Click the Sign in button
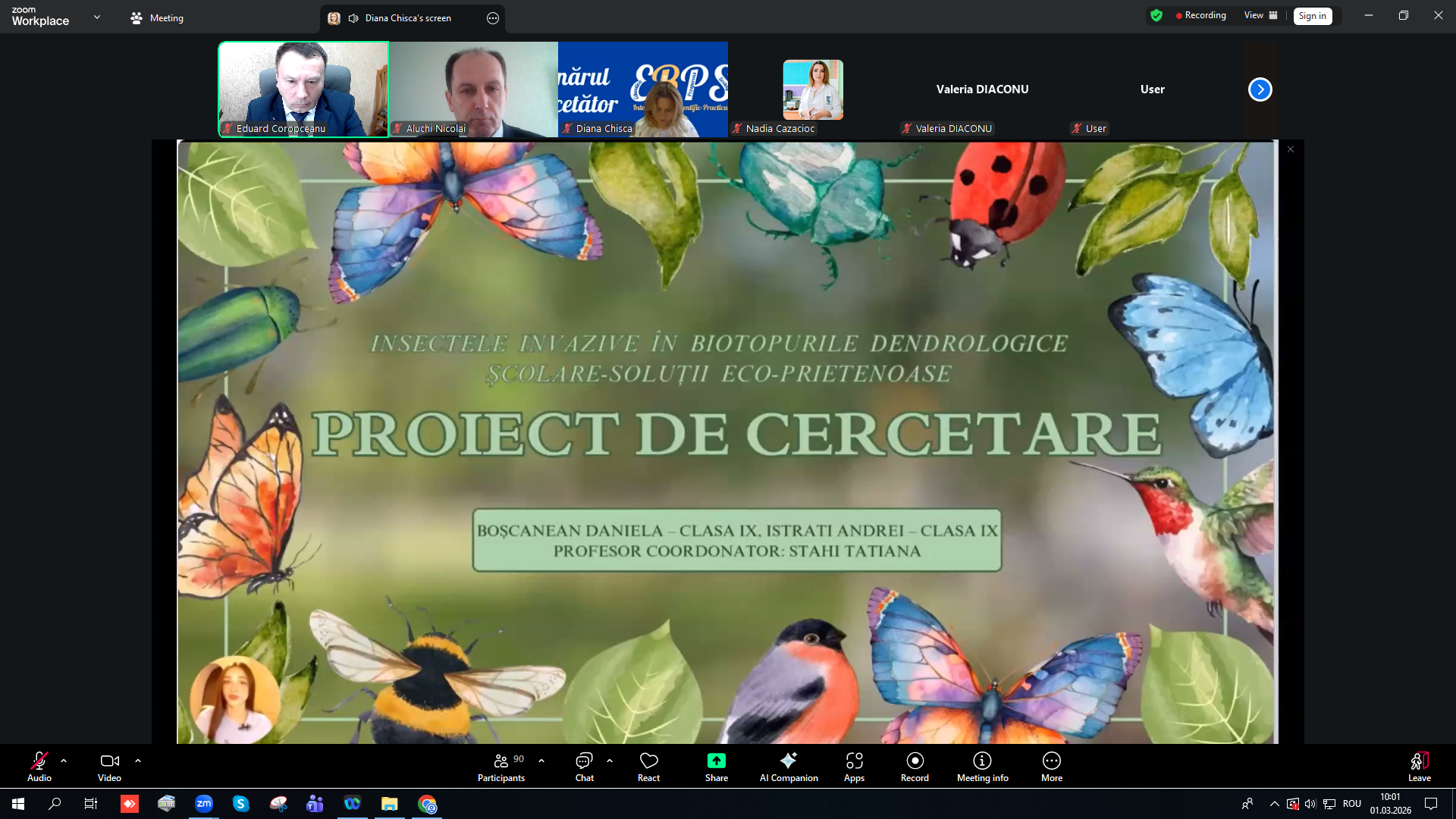 (x=1312, y=16)
